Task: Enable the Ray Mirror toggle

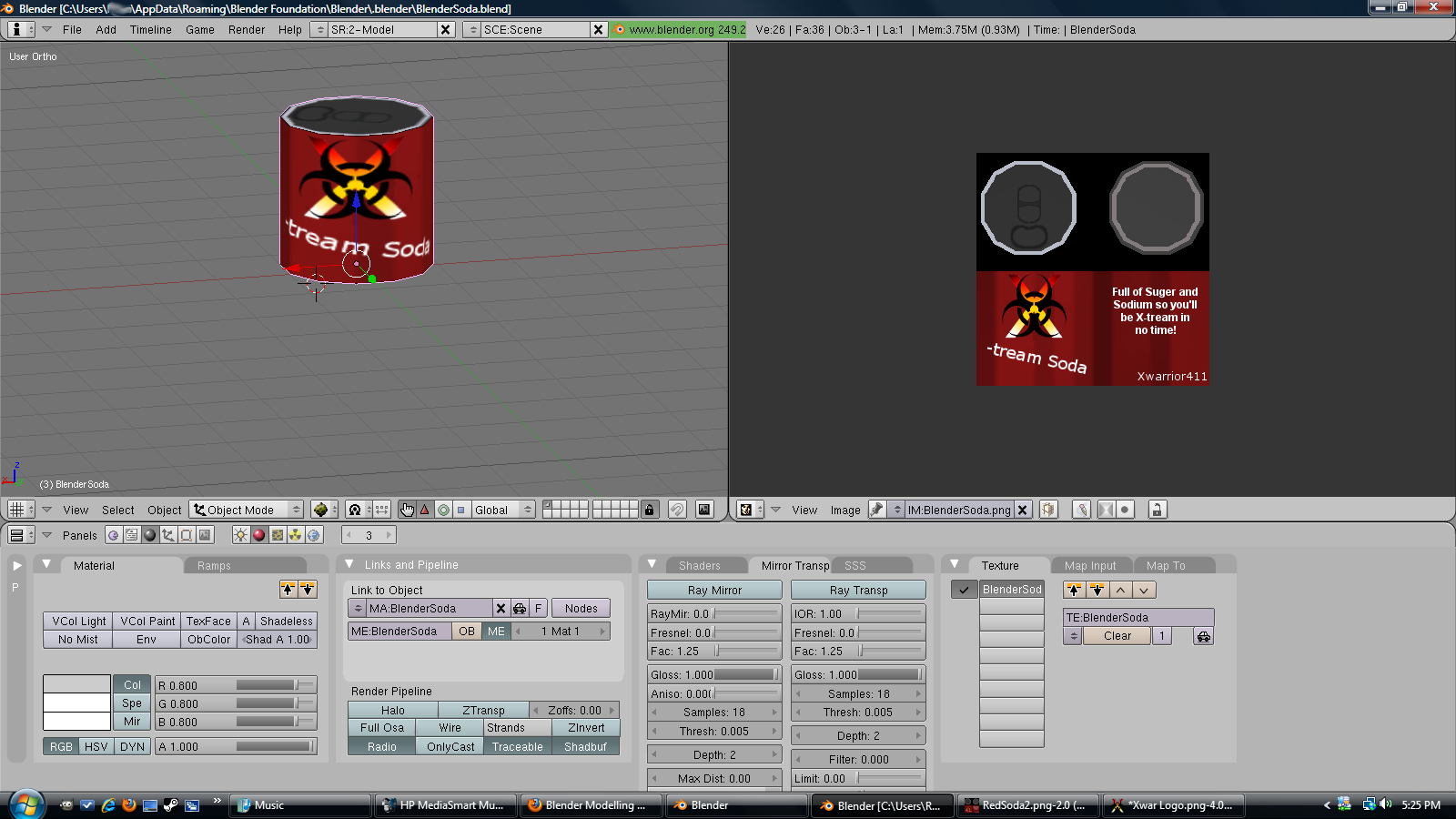Action: click(714, 590)
